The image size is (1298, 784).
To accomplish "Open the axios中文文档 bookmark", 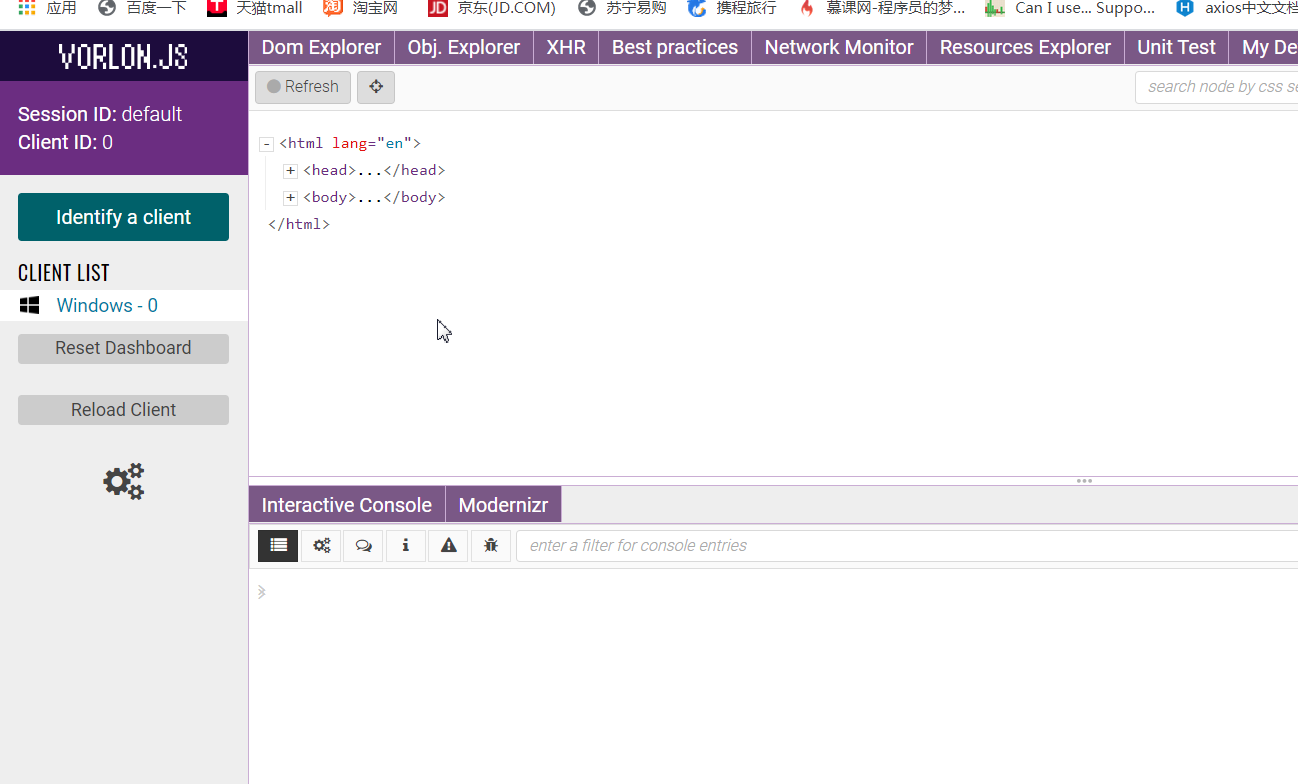I will (1237, 8).
